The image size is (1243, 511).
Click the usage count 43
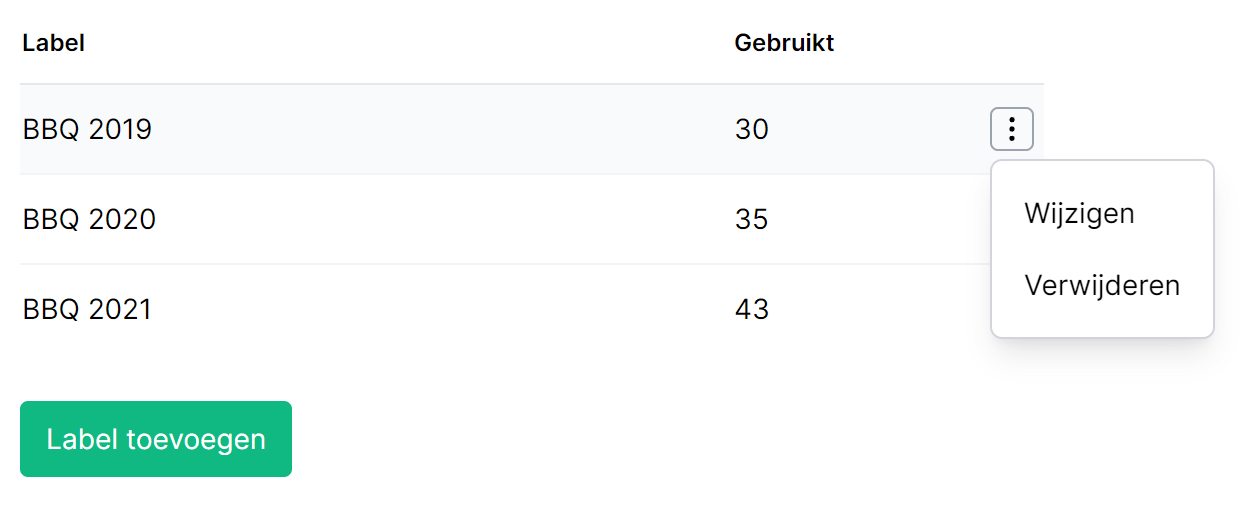(x=751, y=309)
